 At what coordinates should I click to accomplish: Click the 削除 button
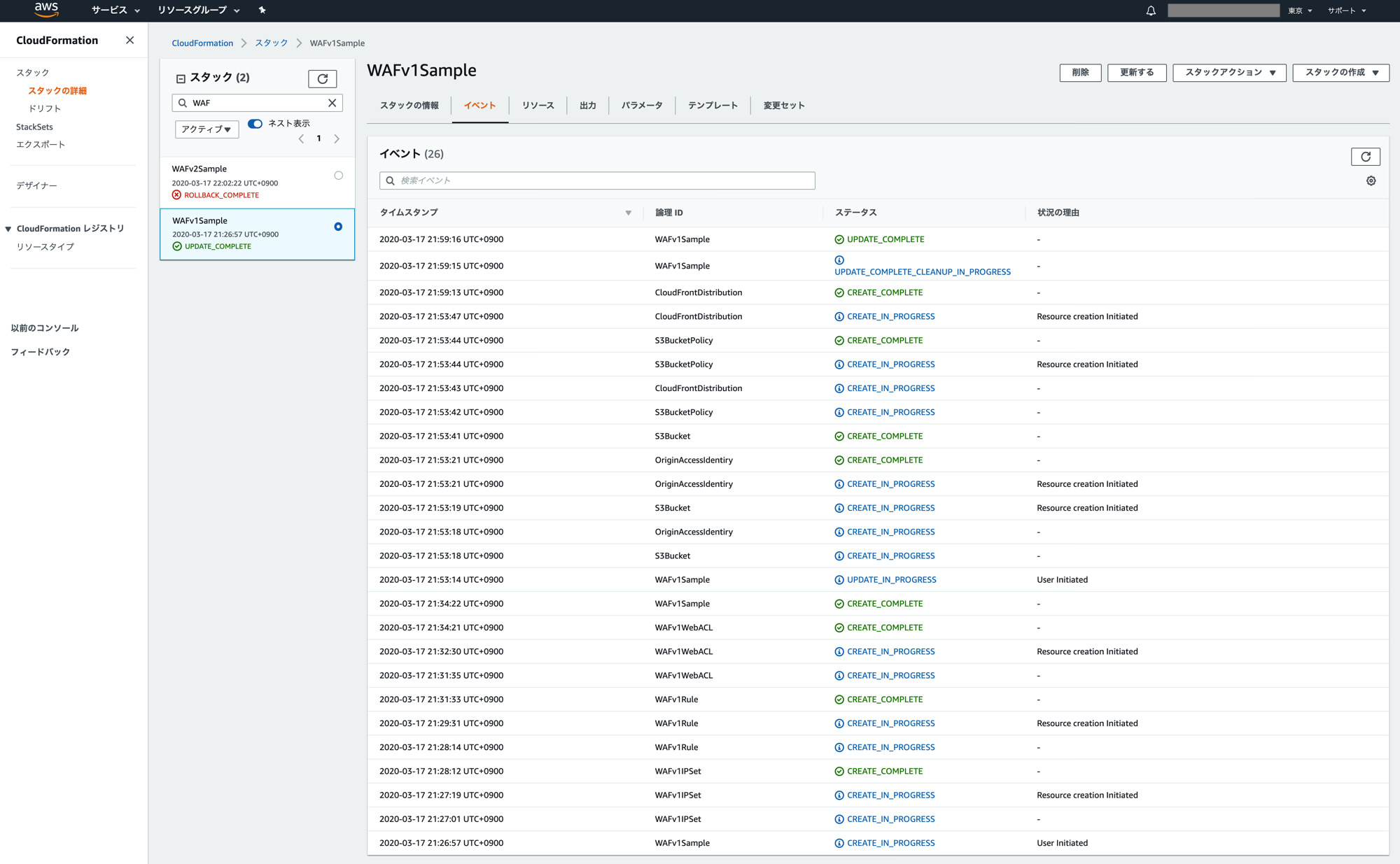coord(1080,72)
